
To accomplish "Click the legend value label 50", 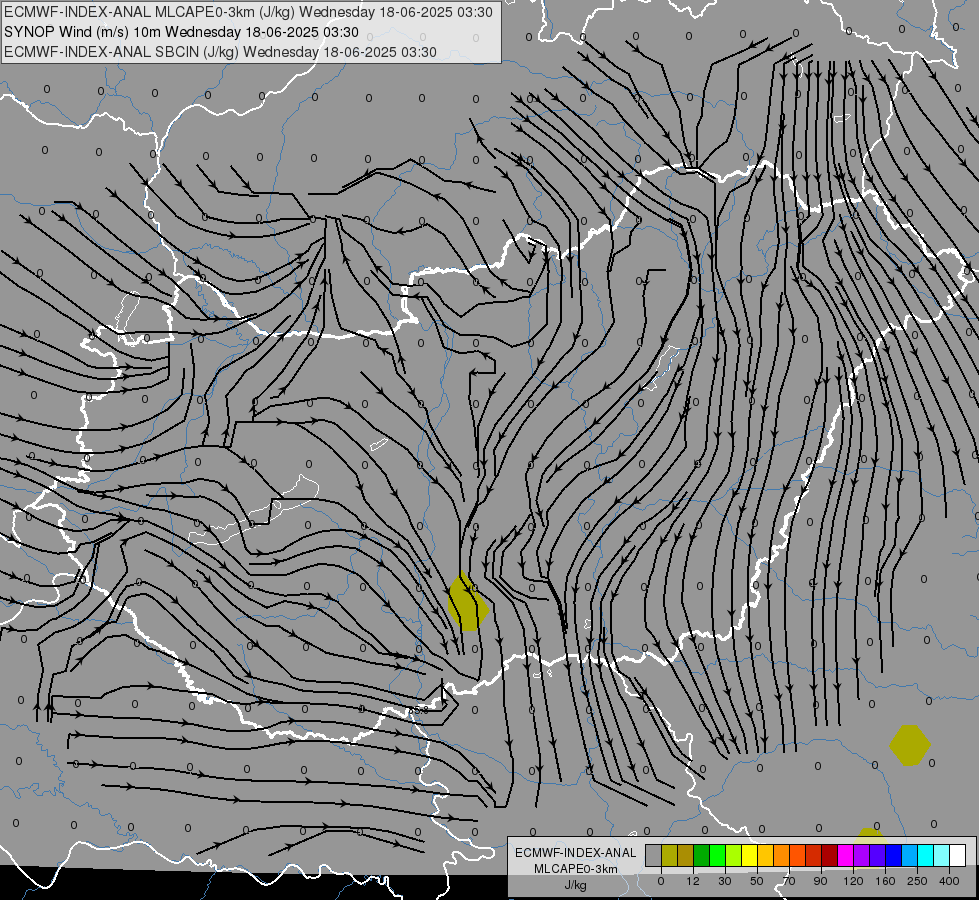I will 757,881.
